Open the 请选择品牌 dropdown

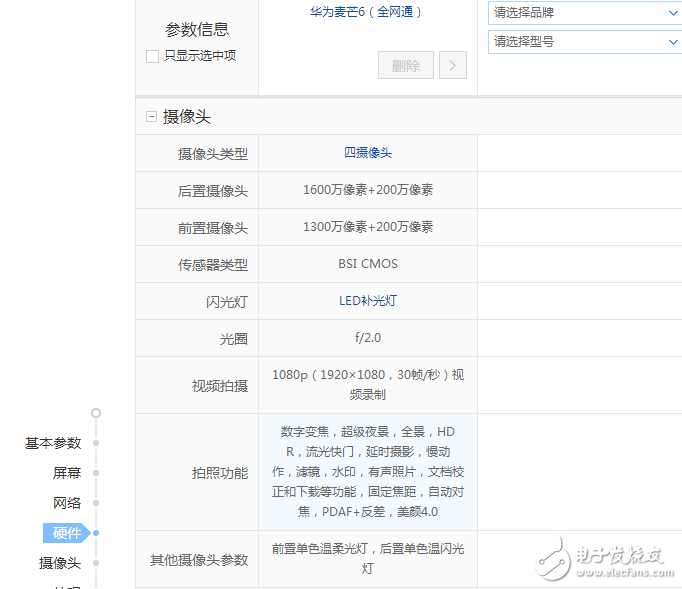(x=585, y=13)
